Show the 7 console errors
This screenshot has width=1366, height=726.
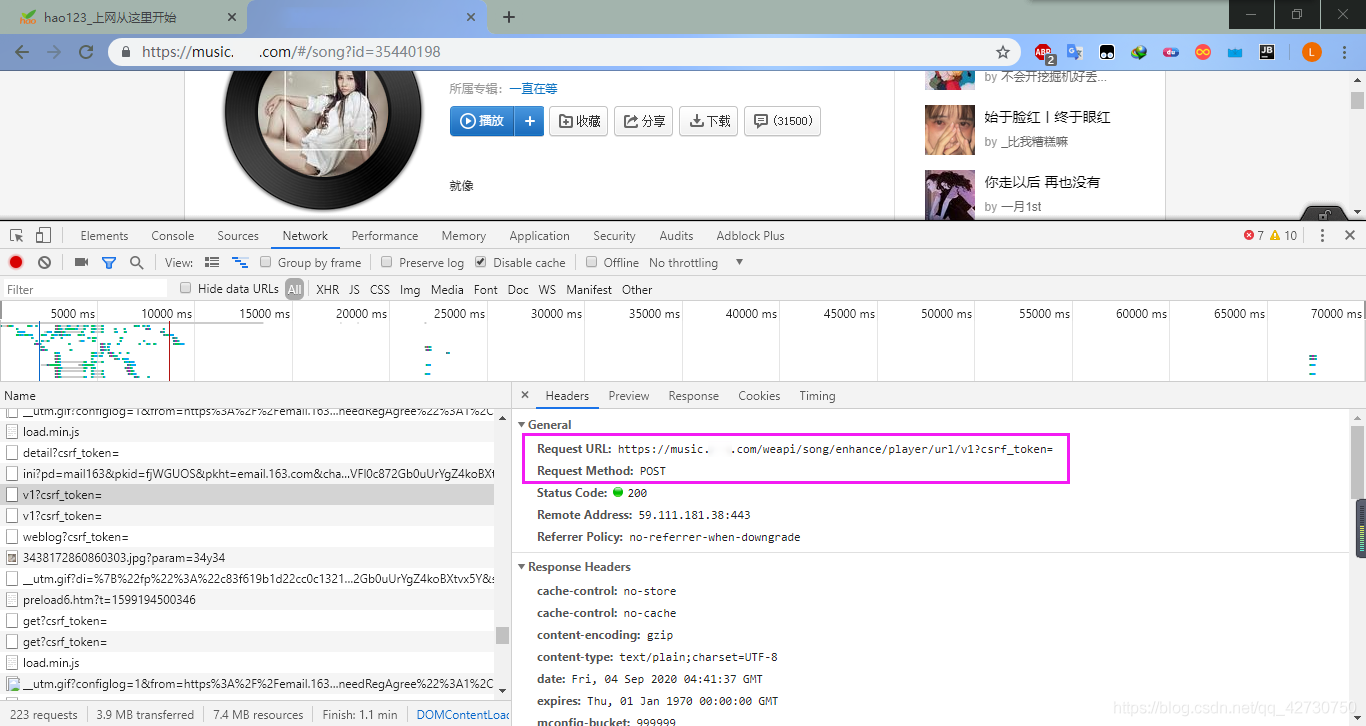(1254, 236)
